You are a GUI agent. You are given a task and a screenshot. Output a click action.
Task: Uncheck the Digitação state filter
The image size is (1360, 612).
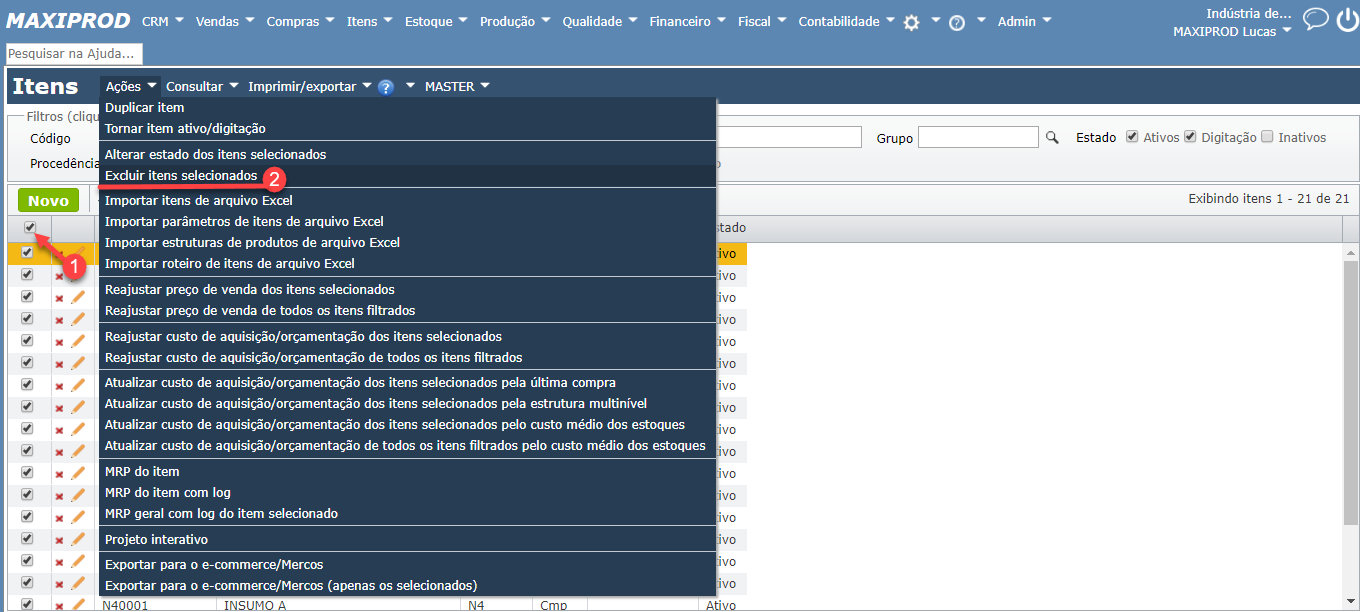pos(1190,137)
